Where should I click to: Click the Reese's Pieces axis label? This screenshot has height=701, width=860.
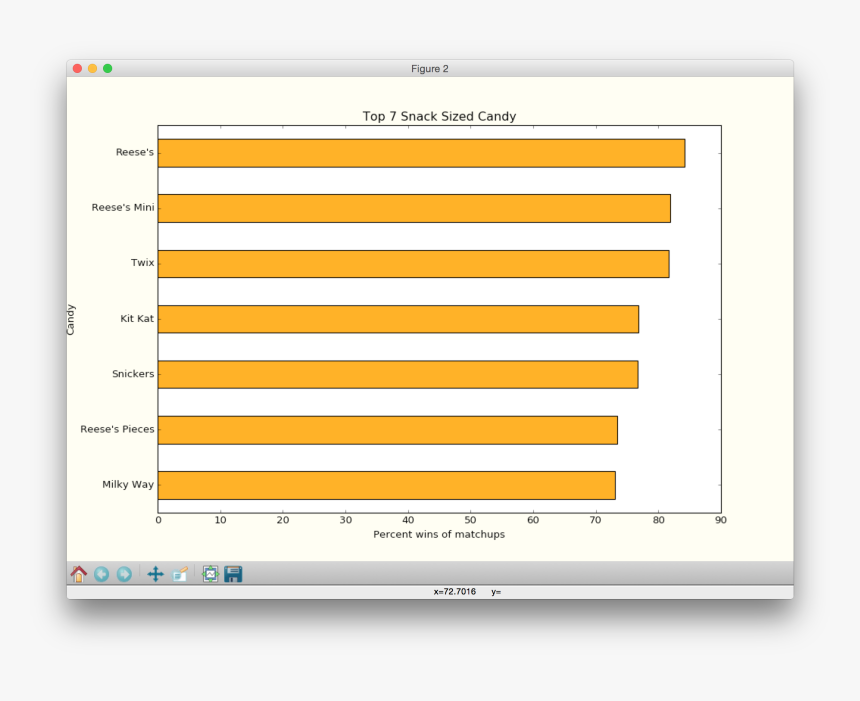[117, 429]
